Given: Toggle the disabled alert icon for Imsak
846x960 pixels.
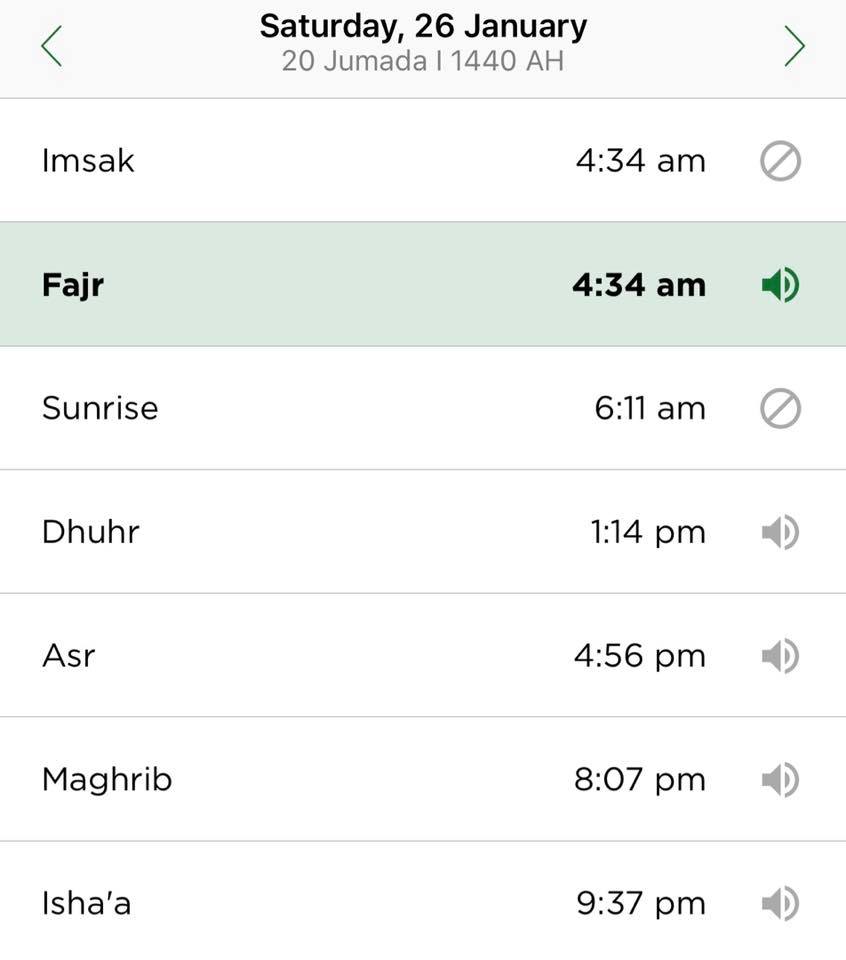Looking at the screenshot, I should click(x=780, y=161).
